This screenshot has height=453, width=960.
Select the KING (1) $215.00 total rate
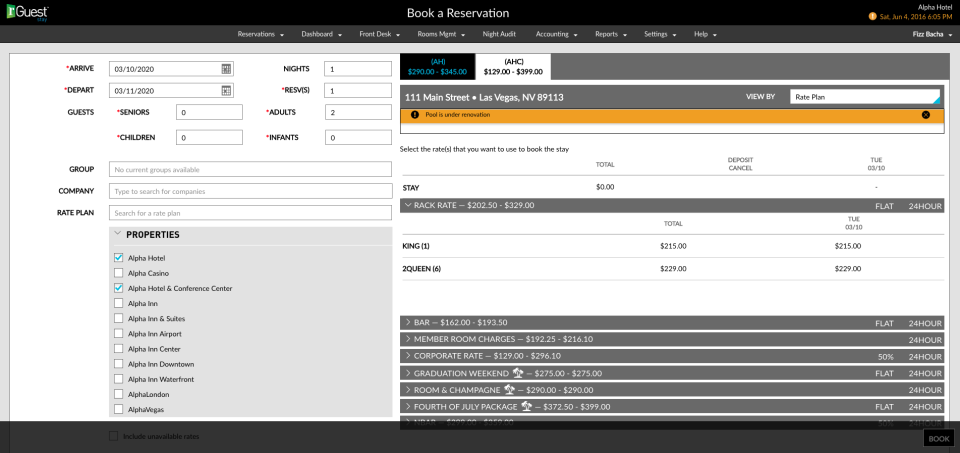point(673,246)
